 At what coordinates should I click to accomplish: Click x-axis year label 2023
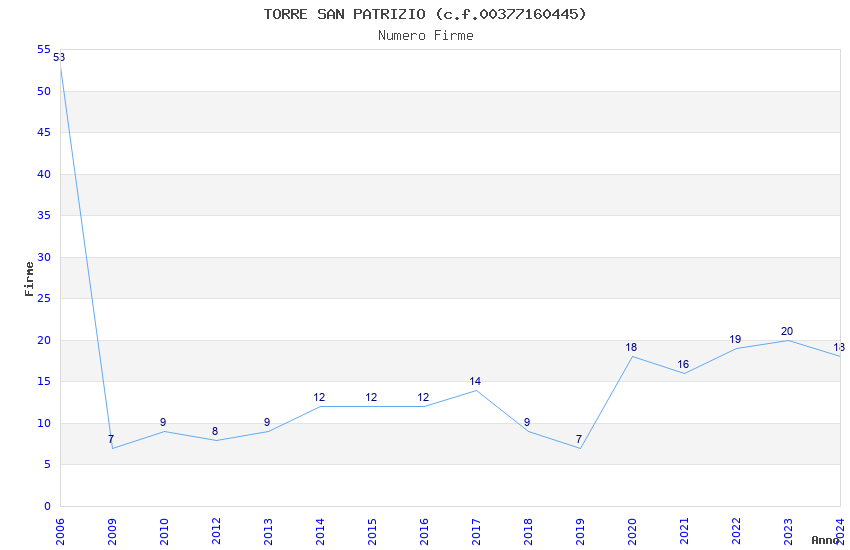(789, 532)
